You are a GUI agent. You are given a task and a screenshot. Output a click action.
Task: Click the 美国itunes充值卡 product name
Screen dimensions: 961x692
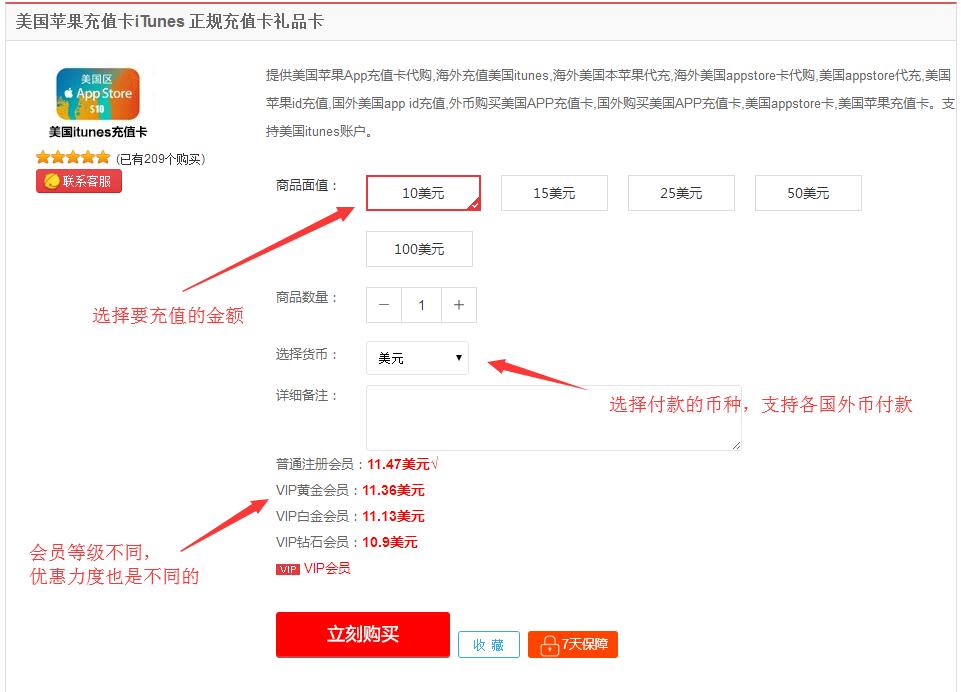pos(98,132)
